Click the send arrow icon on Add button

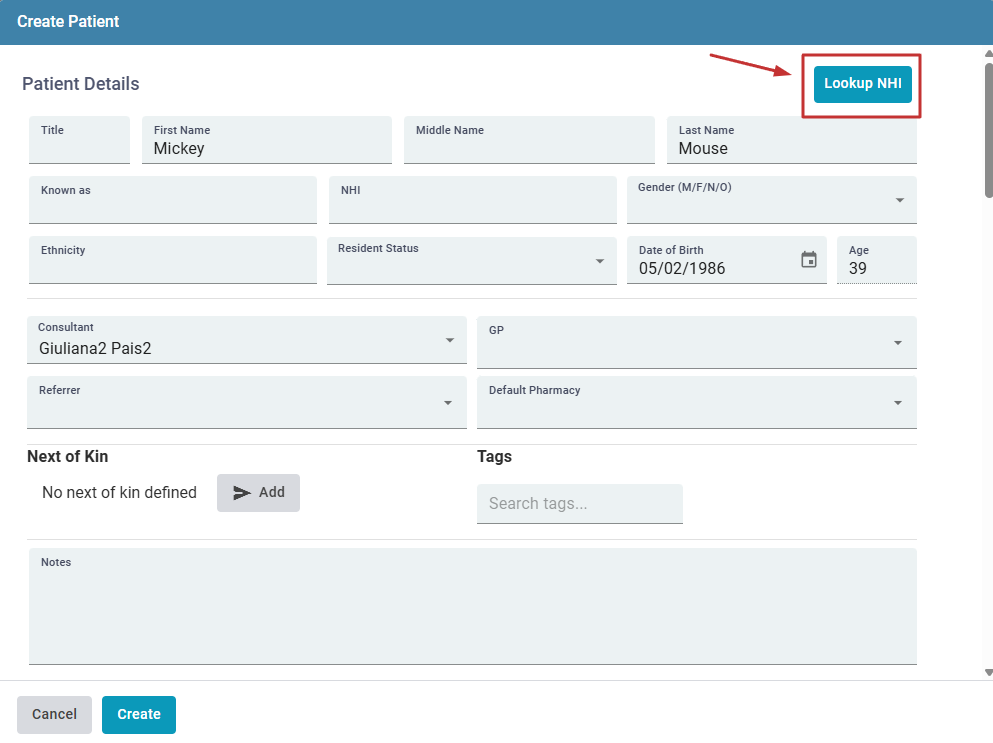tap(242, 492)
